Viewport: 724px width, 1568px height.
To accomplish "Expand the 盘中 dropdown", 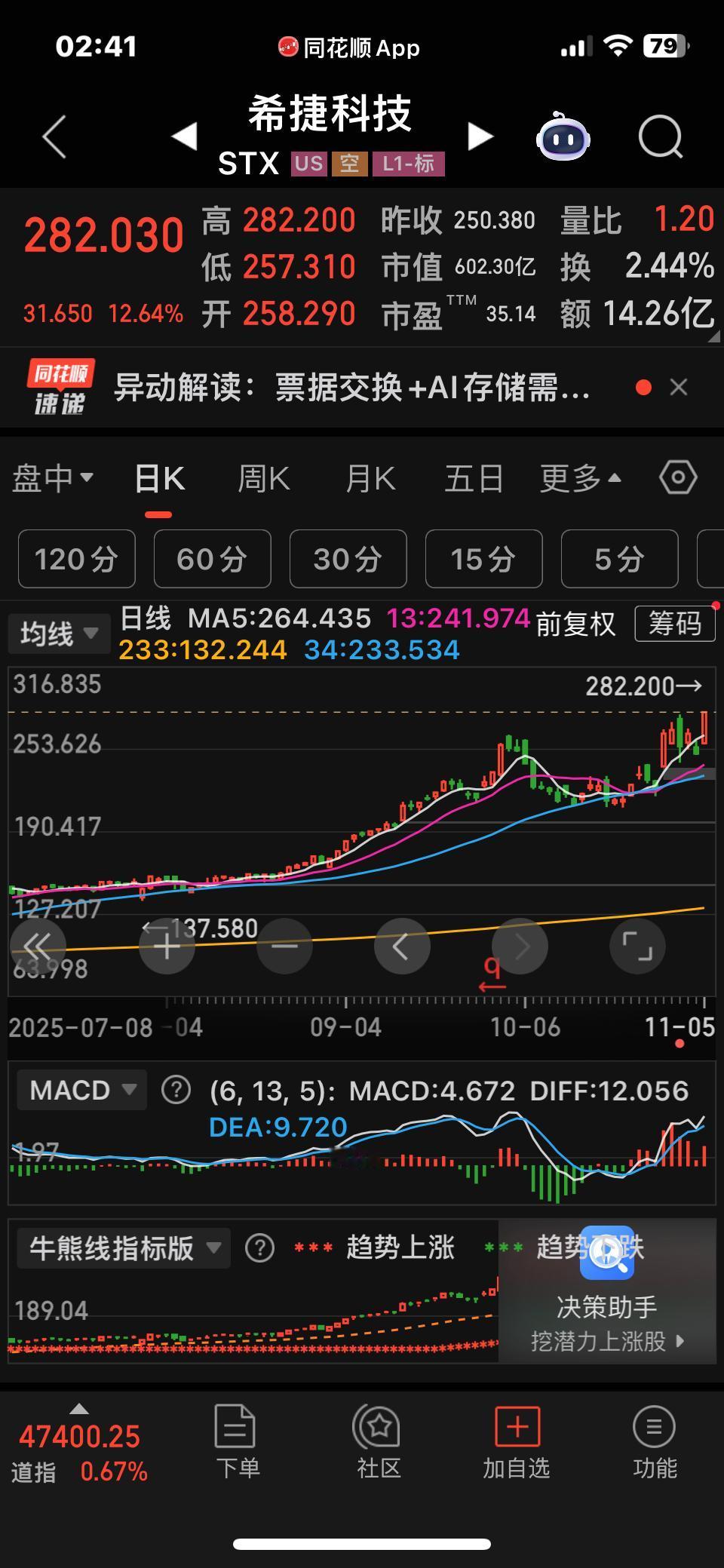I will (52, 478).
